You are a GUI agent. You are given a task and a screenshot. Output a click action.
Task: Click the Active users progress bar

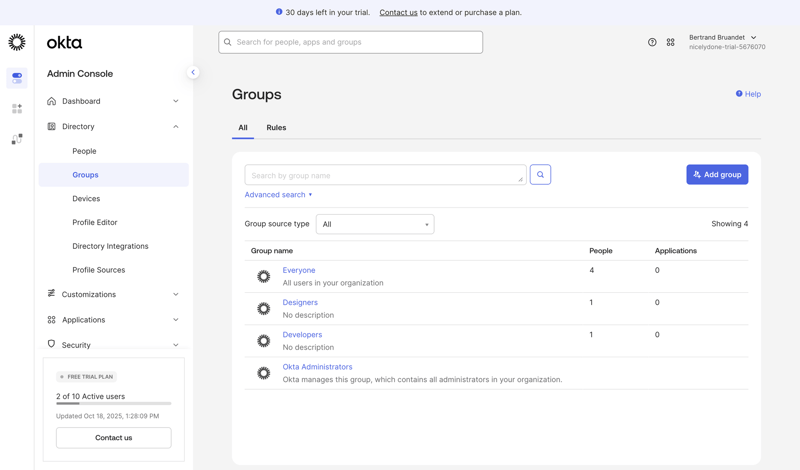114,404
